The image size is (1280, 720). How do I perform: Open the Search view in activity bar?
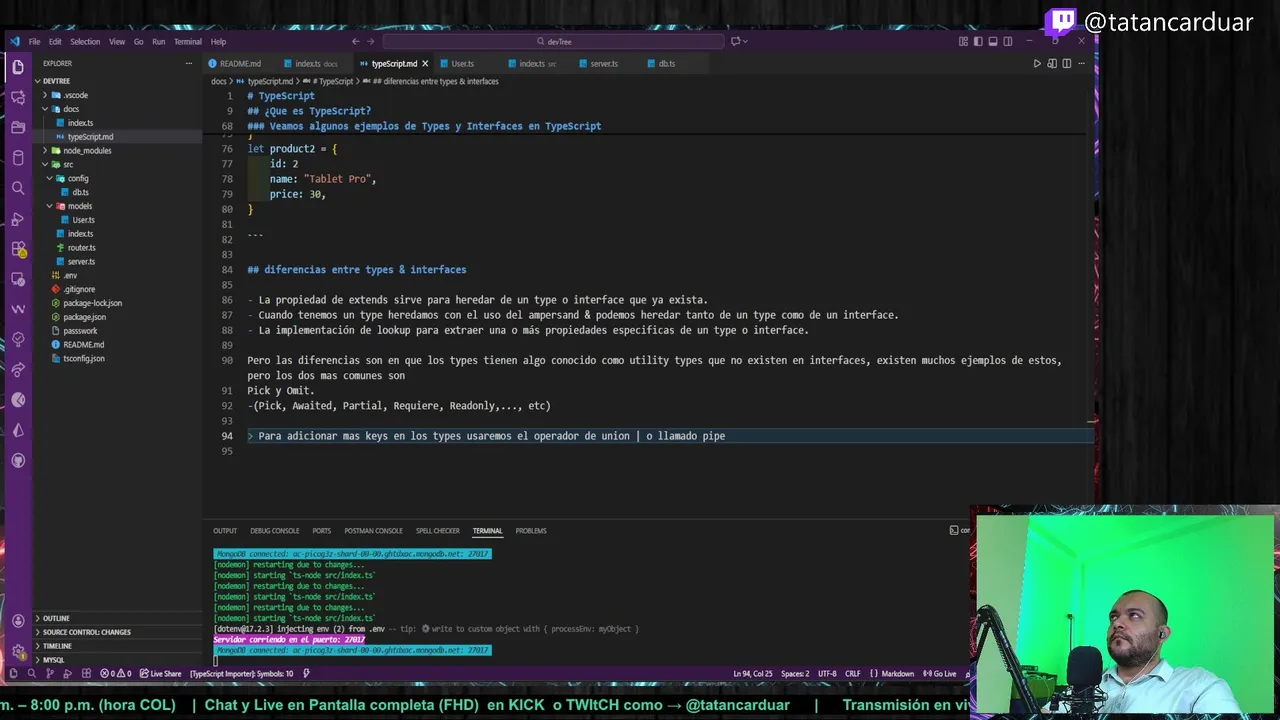pos(17,188)
